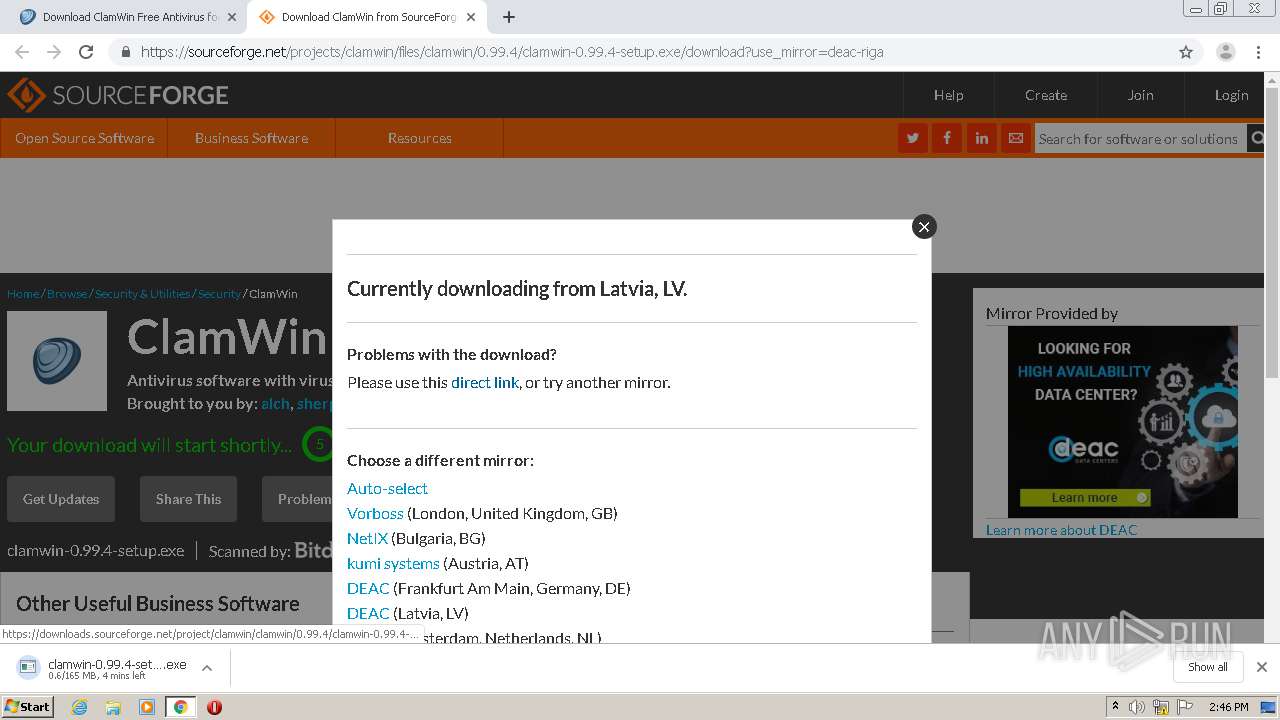
Task: Click DEAC ad Learn more button
Action: coord(1085,497)
